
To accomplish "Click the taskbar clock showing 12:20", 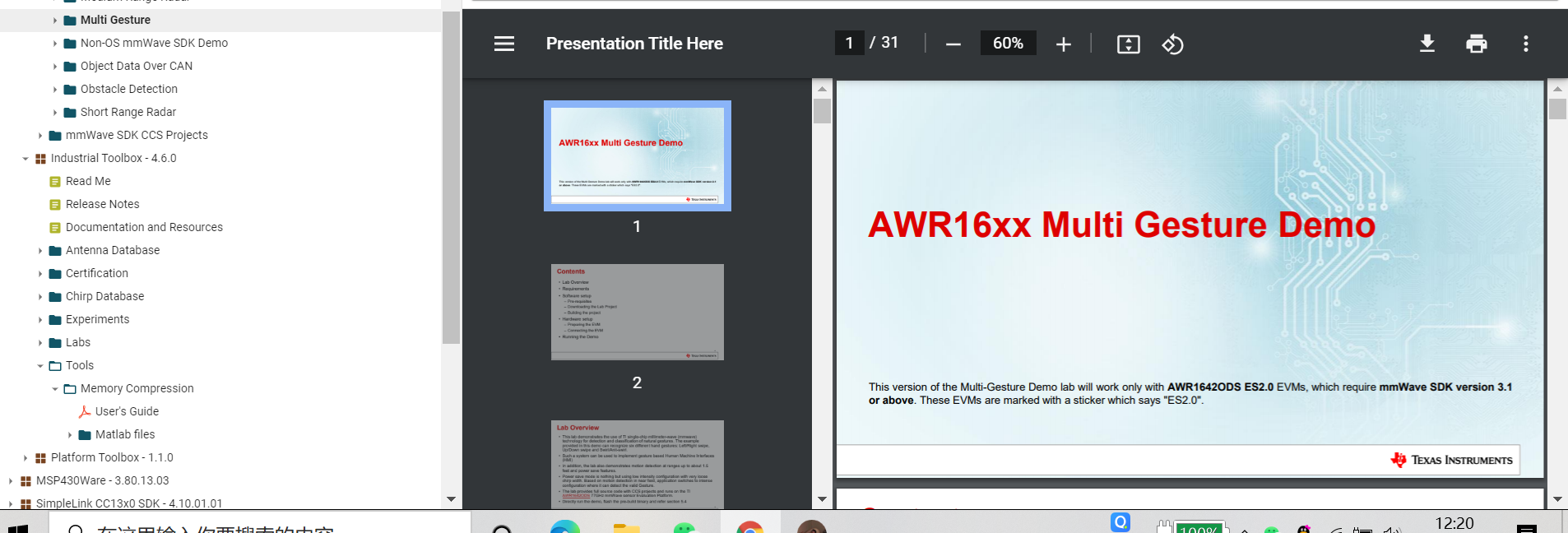I will click(1454, 523).
